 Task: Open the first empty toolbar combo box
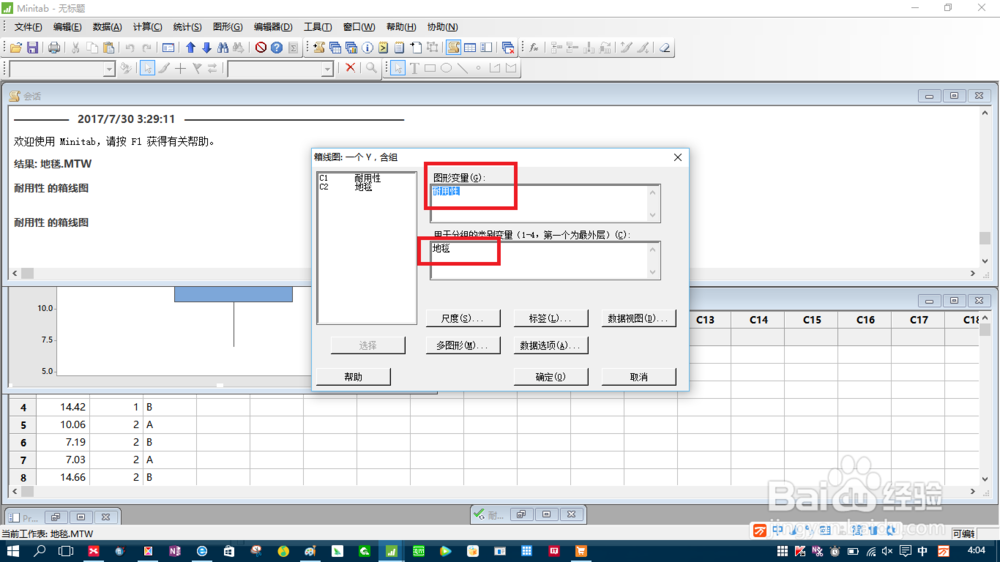[x=62, y=68]
